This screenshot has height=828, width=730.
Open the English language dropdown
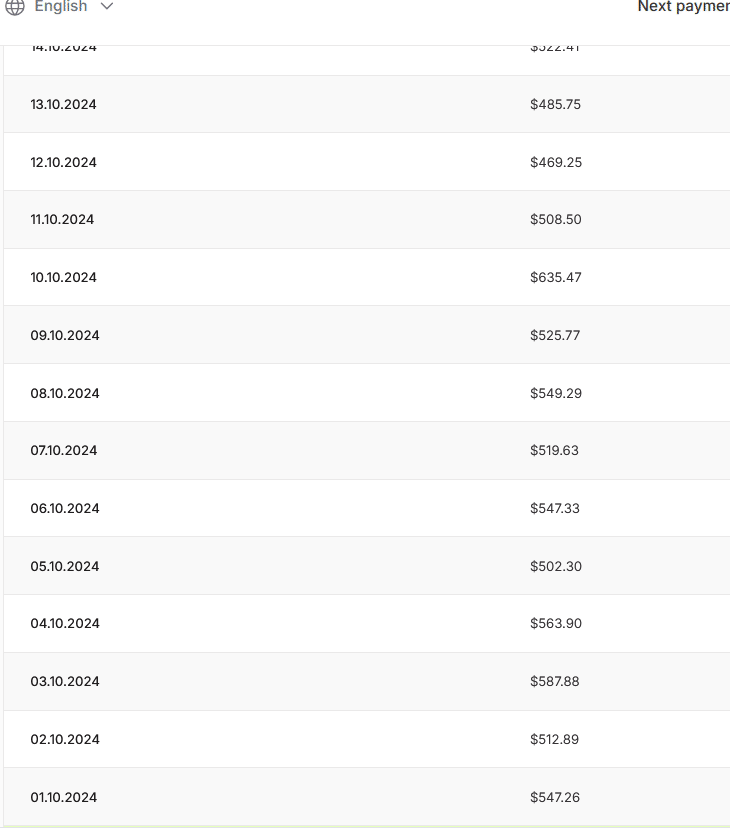61,7
